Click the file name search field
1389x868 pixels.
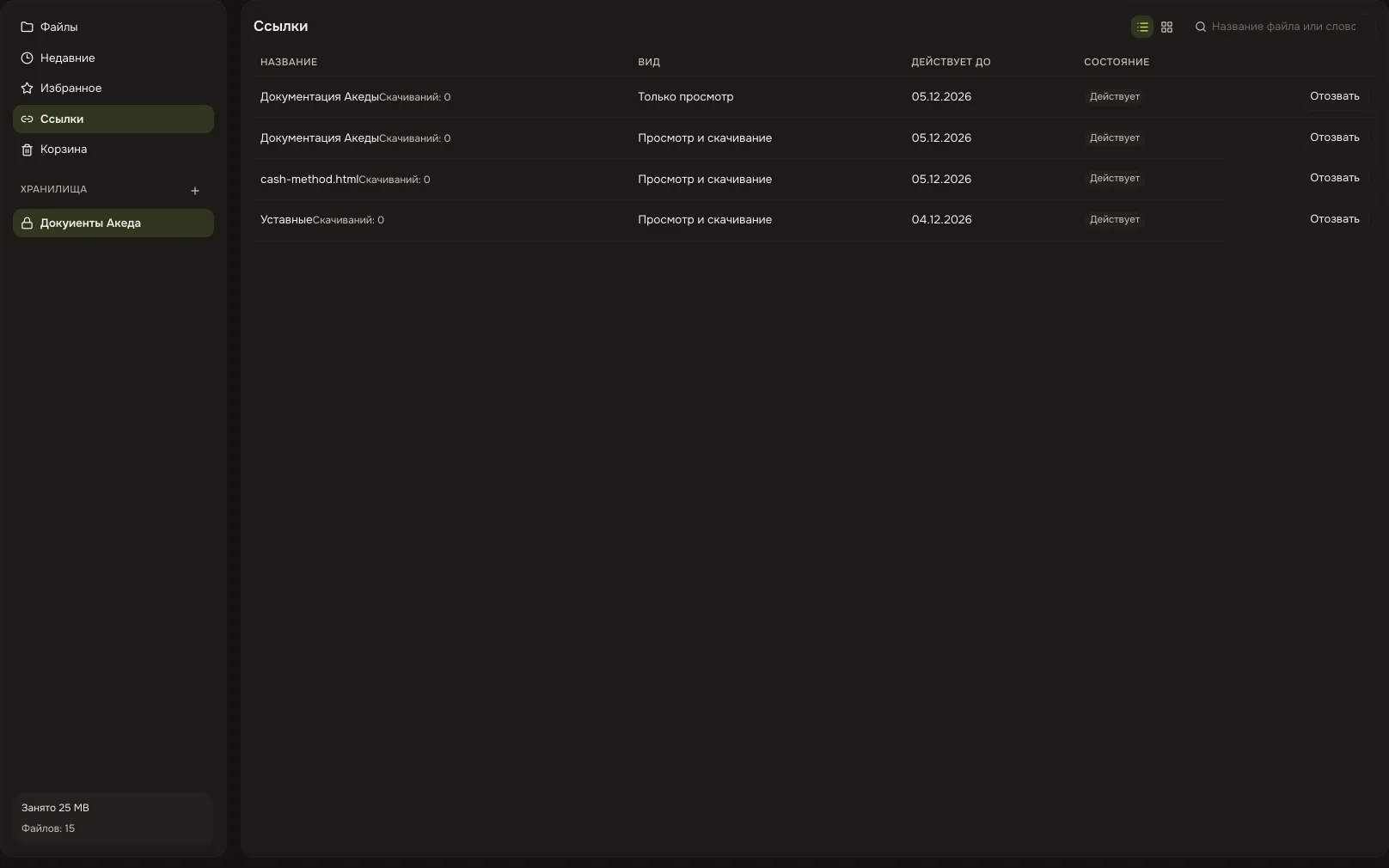tap(1283, 27)
